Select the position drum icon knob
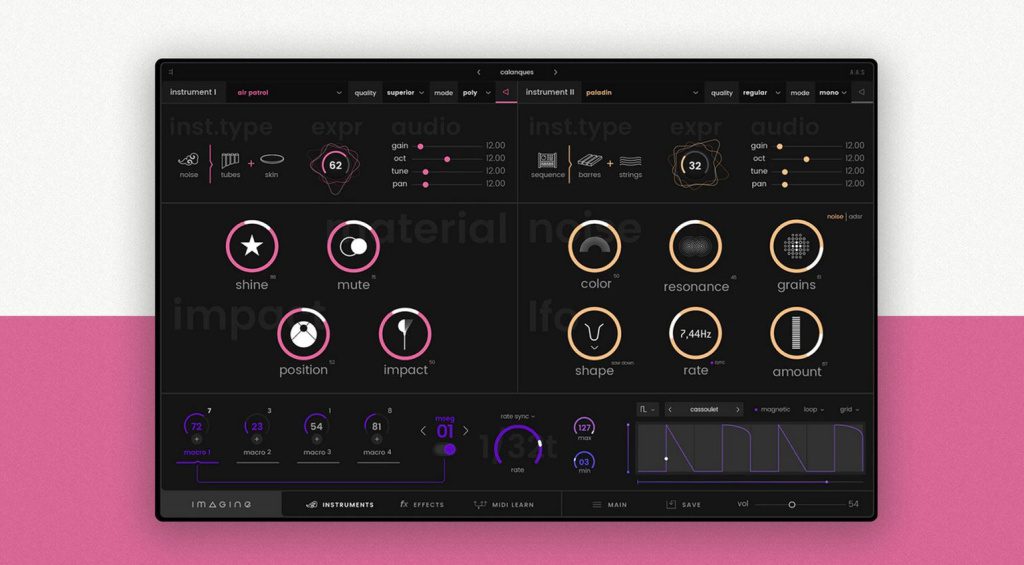1024x565 pixels. tap(303, 334)
